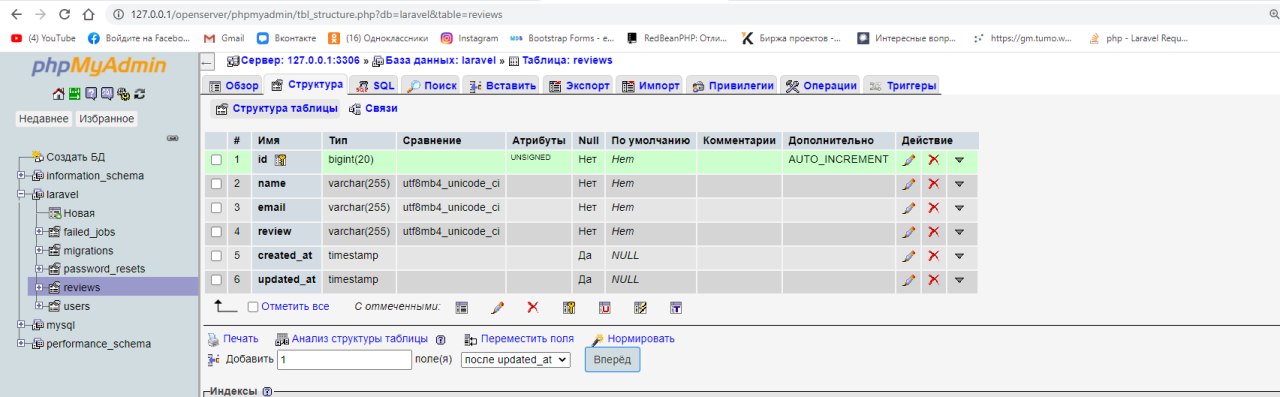
Task: Check the checkbox for the updated_at row
Action: (215, 280)
